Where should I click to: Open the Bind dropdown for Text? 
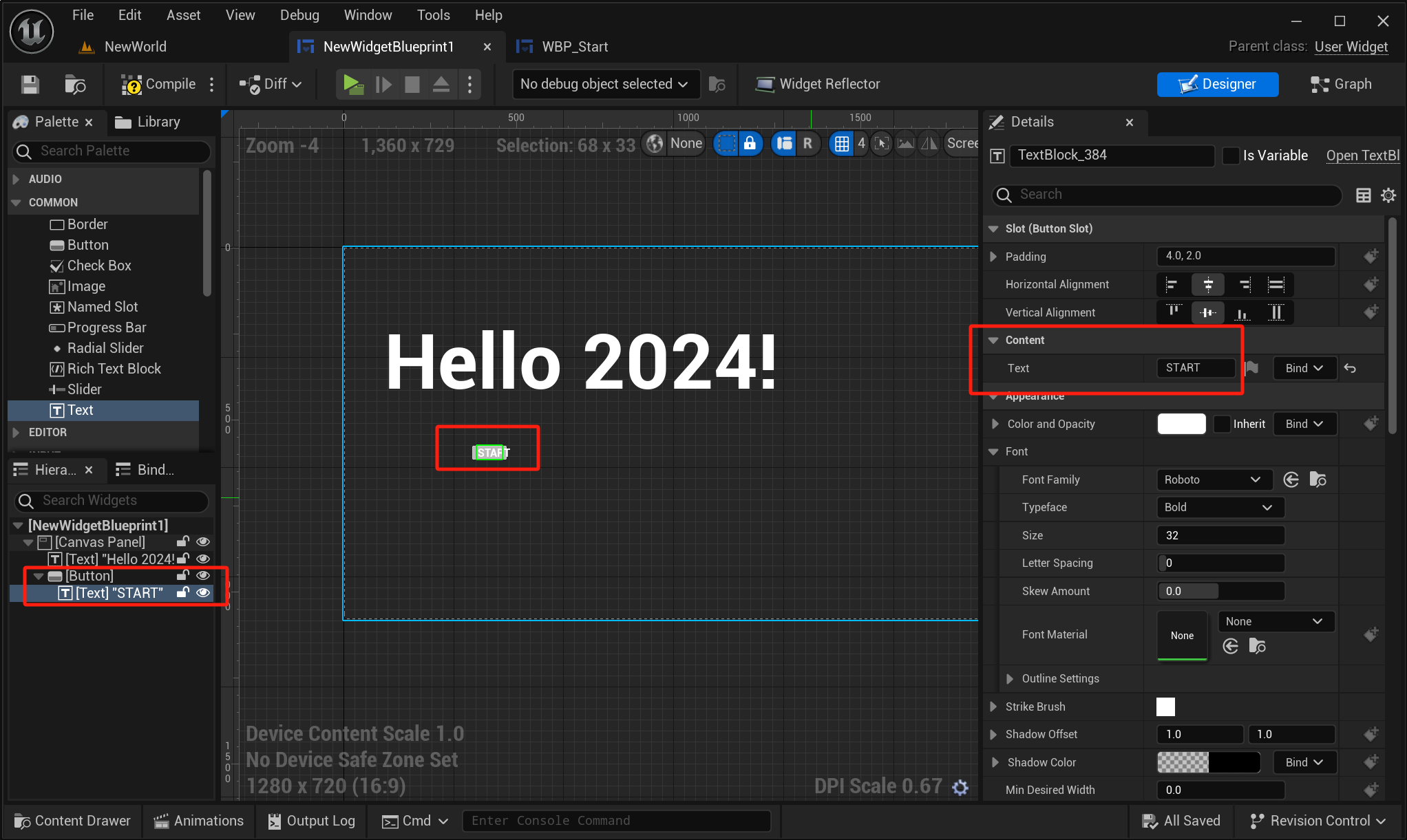point(1304,368)
